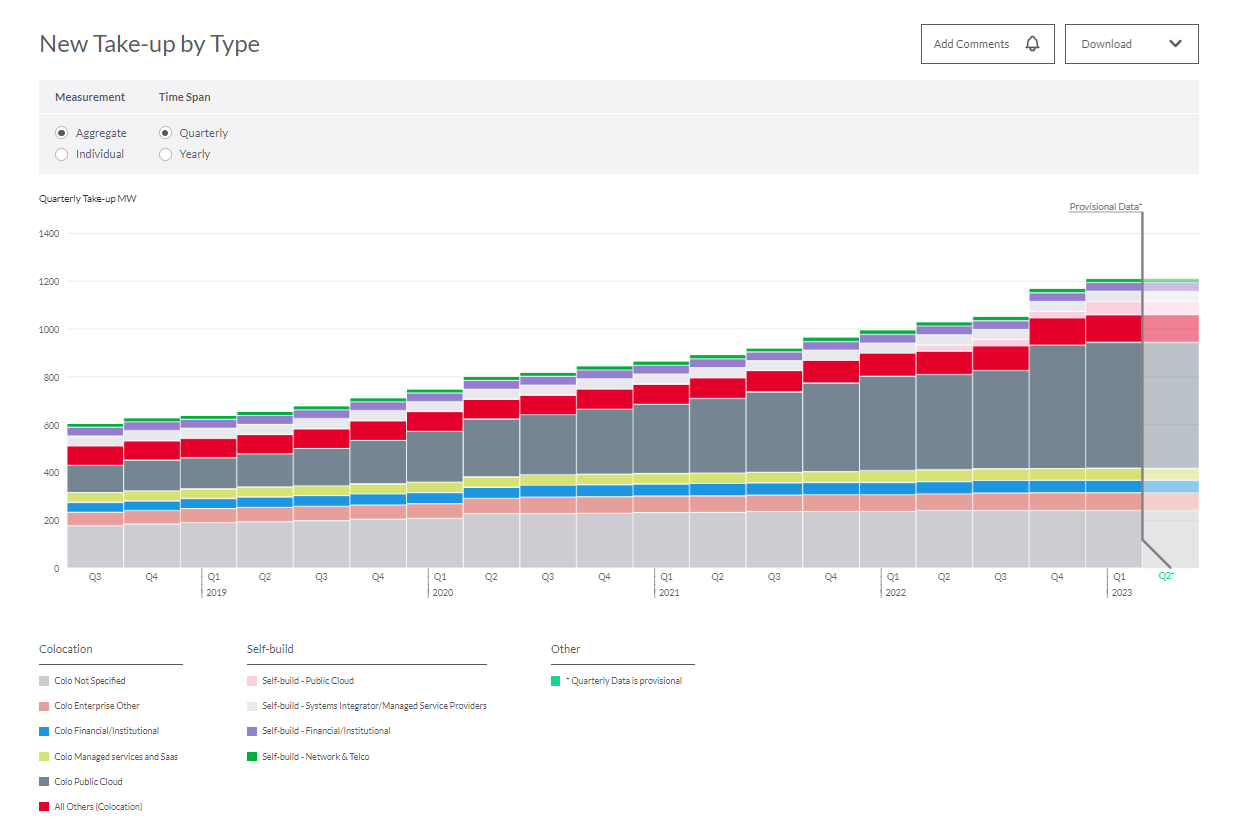Switch time span to Yearly

(x=166, y=154)
